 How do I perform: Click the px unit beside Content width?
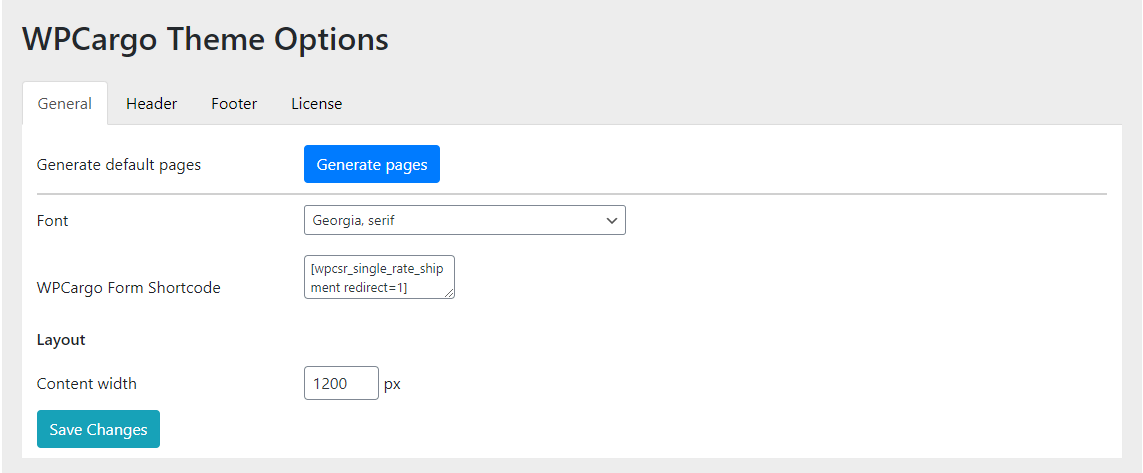pyautogui.click(x=392, y=384)
